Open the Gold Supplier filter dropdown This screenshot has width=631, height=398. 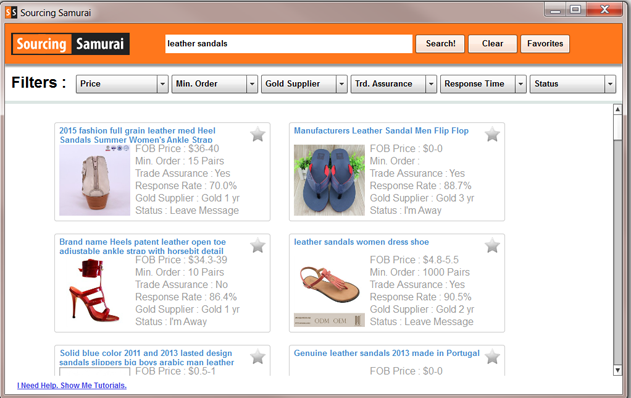(304, 84)
